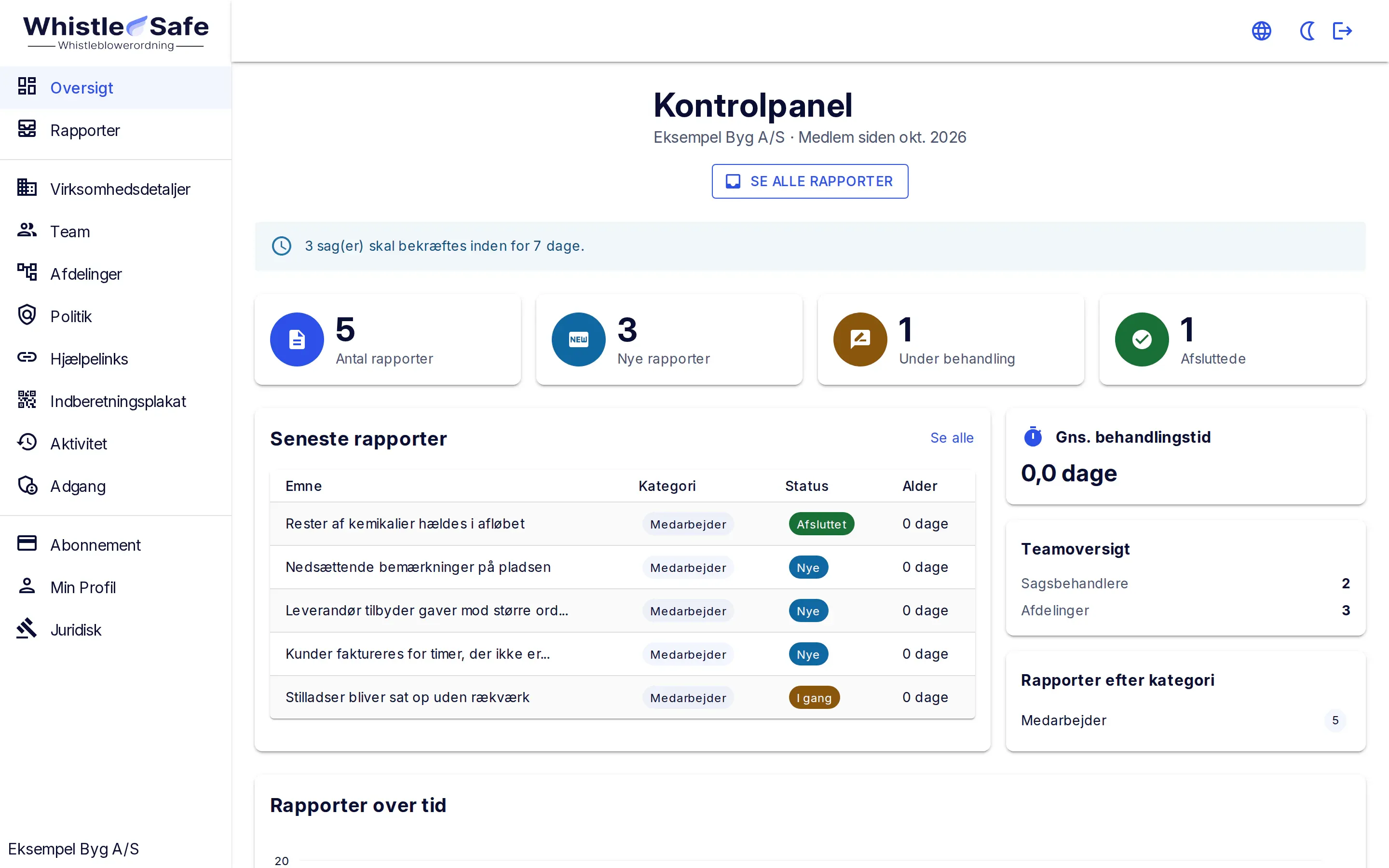The height and width of the screenshot is (868, 1389).
Task: Open the Under behandling stat card
Action: tap(951, 339)
